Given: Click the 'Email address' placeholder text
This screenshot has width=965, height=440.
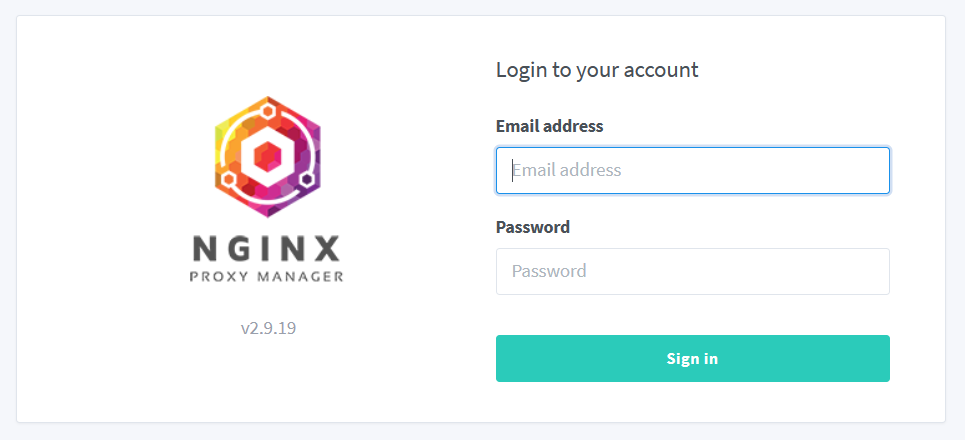Looking at the screenshot, I should click(x=567, y=170).
